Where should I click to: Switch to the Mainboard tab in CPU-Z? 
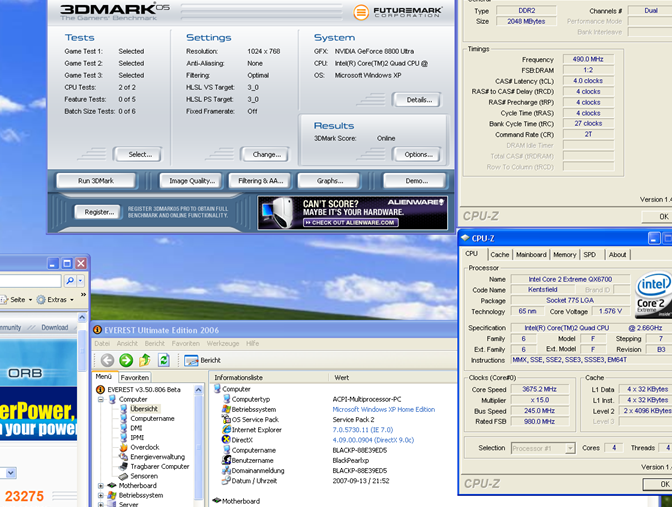[x=531, y=255]
